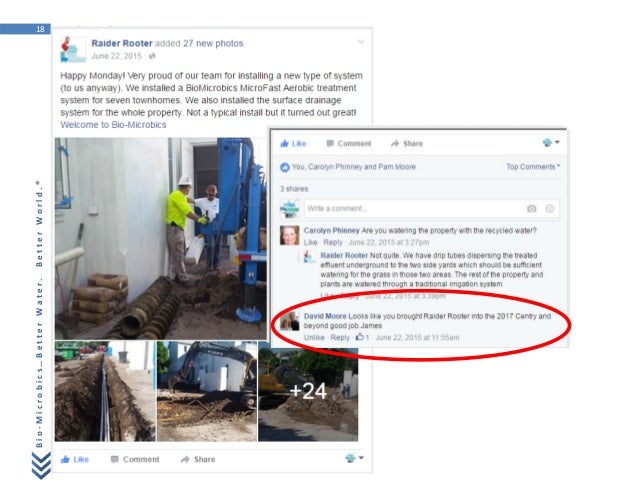Click the Comment icon below the photos

click(115, 459)
